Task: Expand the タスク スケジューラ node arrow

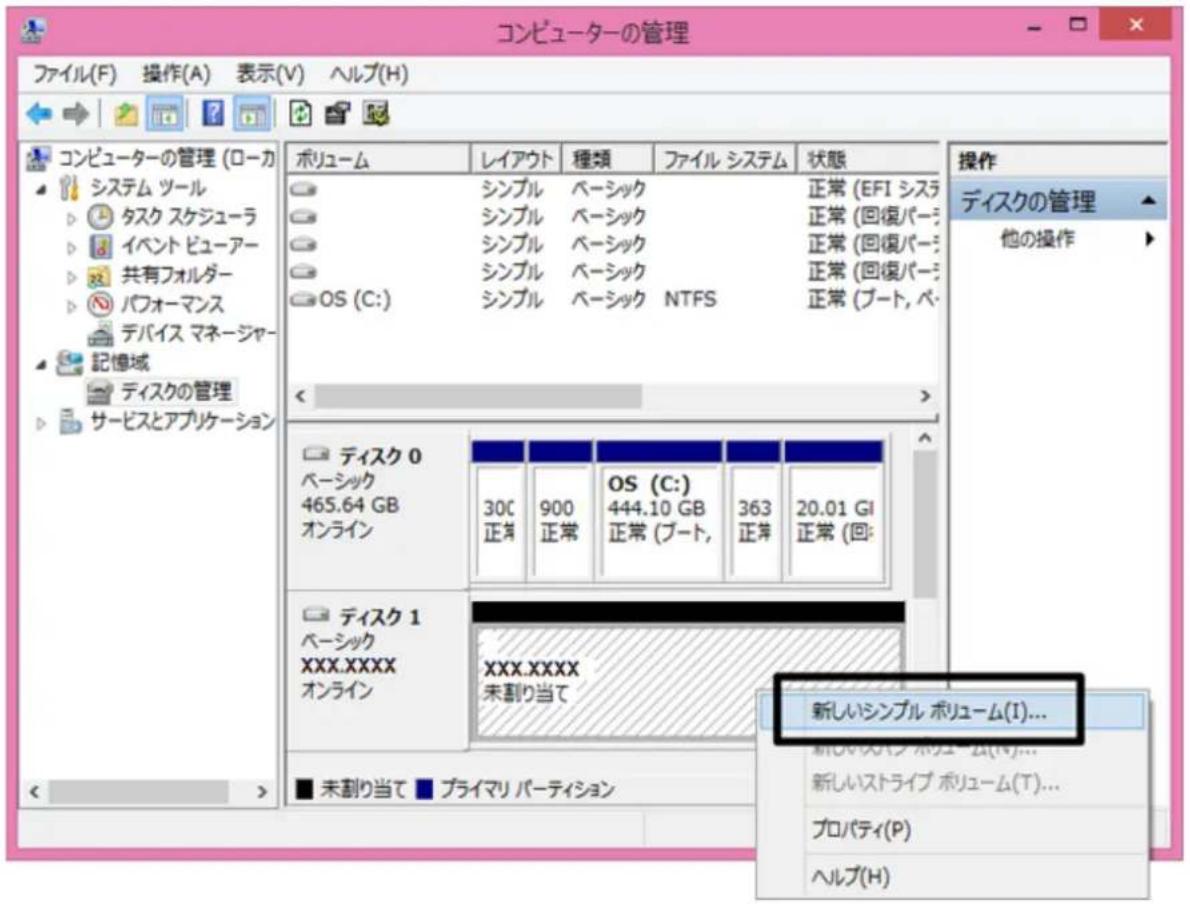Action: coord(71,219)
